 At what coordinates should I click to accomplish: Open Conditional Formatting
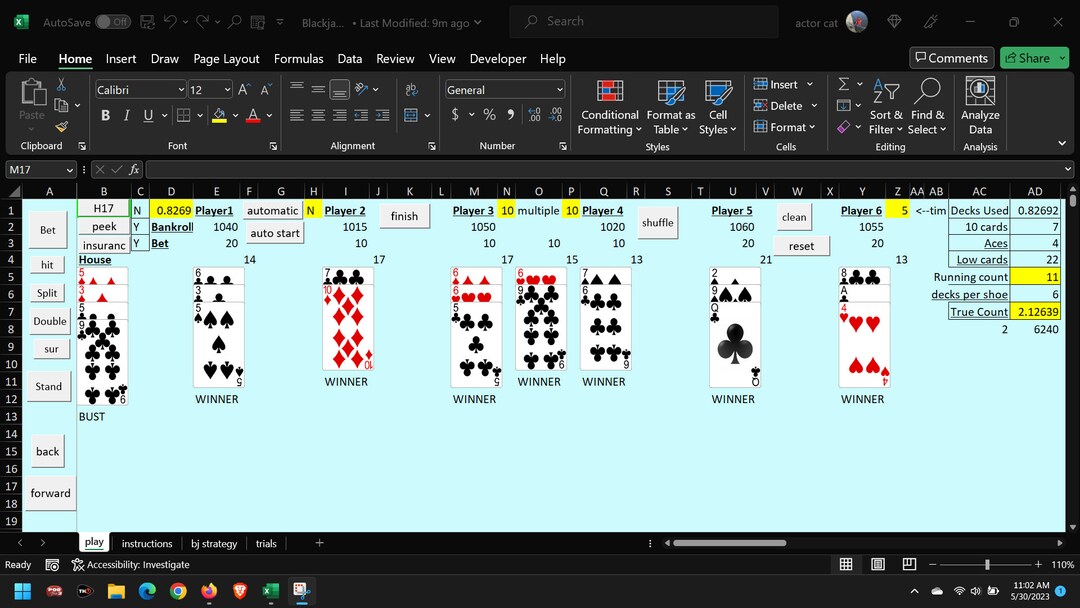click(x=608, y=106)
